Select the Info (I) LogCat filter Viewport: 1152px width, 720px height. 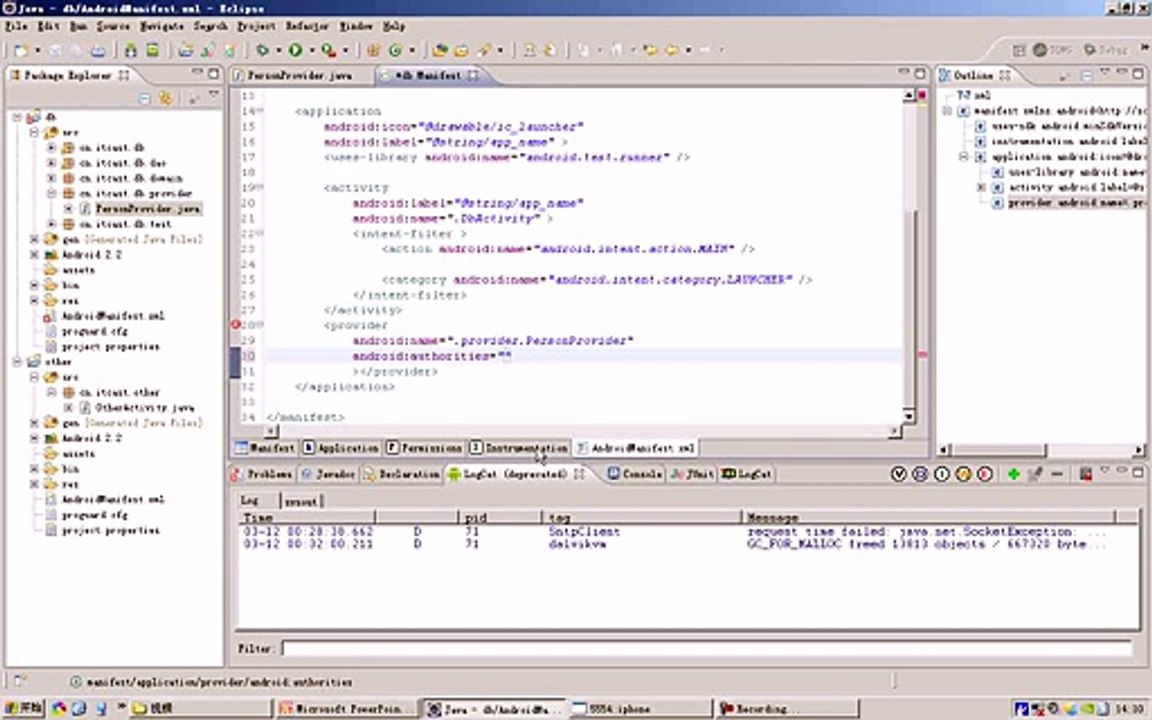pyautogui.click(x=942, y=474)
